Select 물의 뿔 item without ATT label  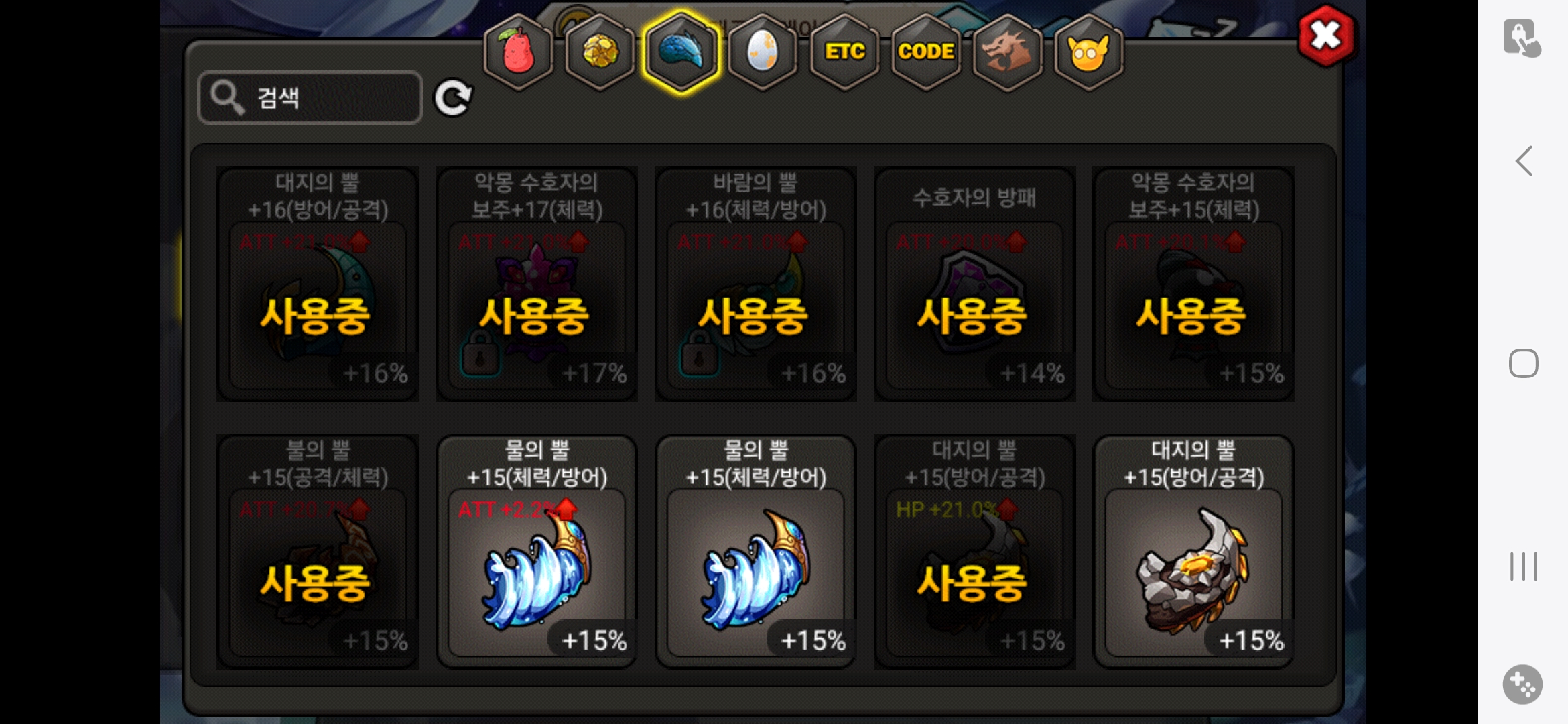point(756,552)
